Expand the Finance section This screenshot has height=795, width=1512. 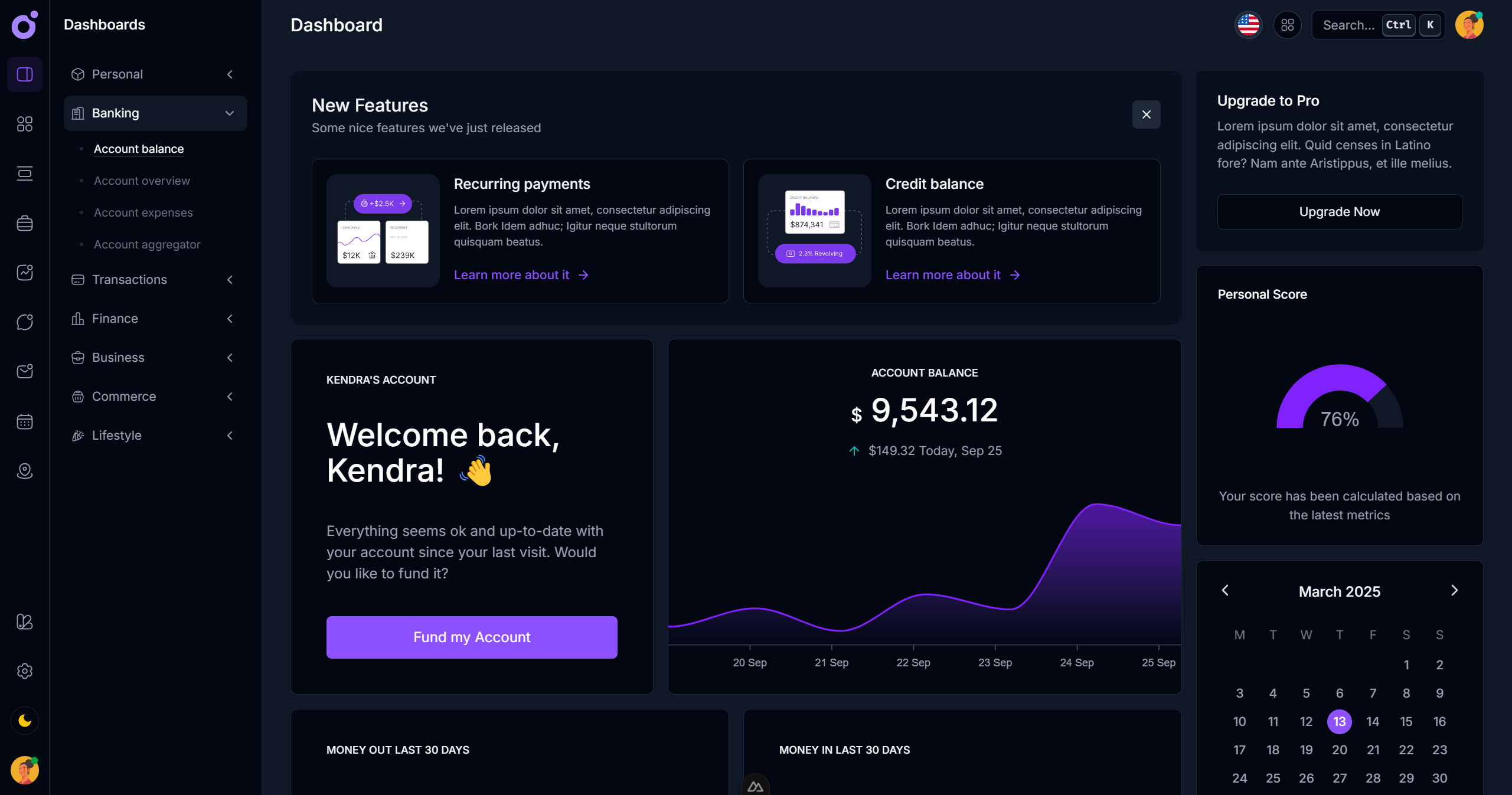pos(230,318)
